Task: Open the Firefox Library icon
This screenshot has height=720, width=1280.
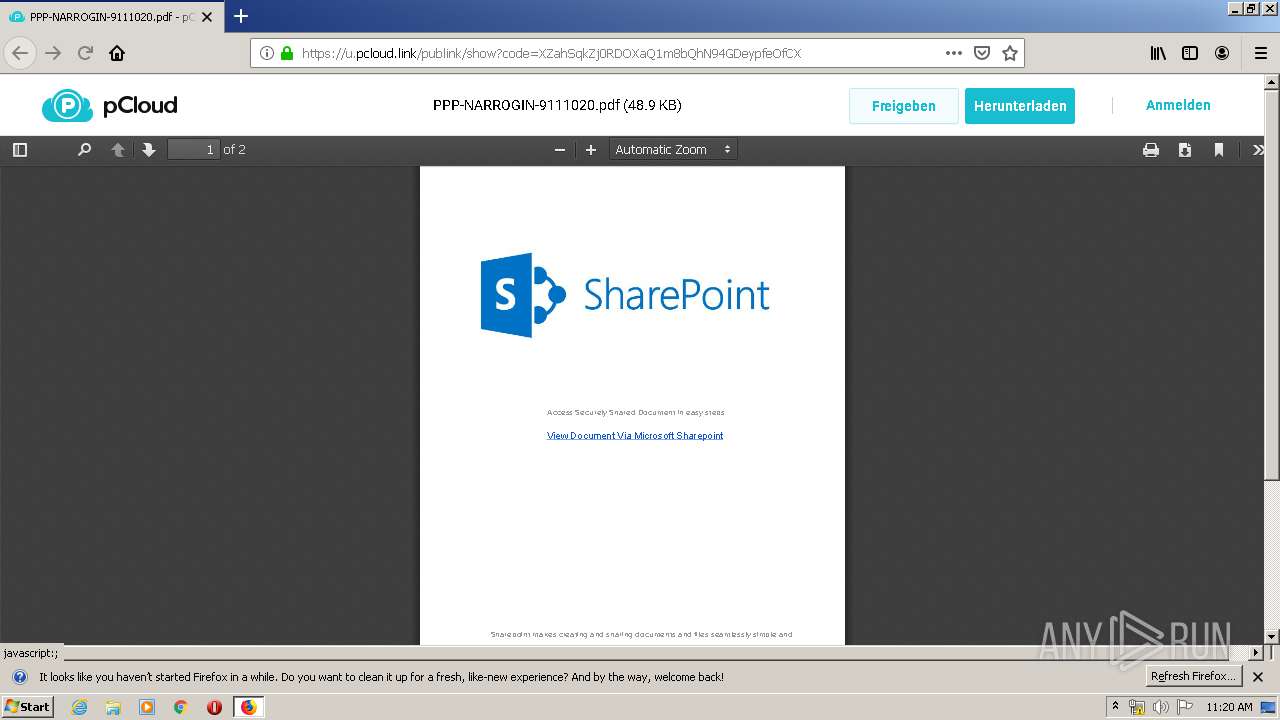Action: [1158, 53]
